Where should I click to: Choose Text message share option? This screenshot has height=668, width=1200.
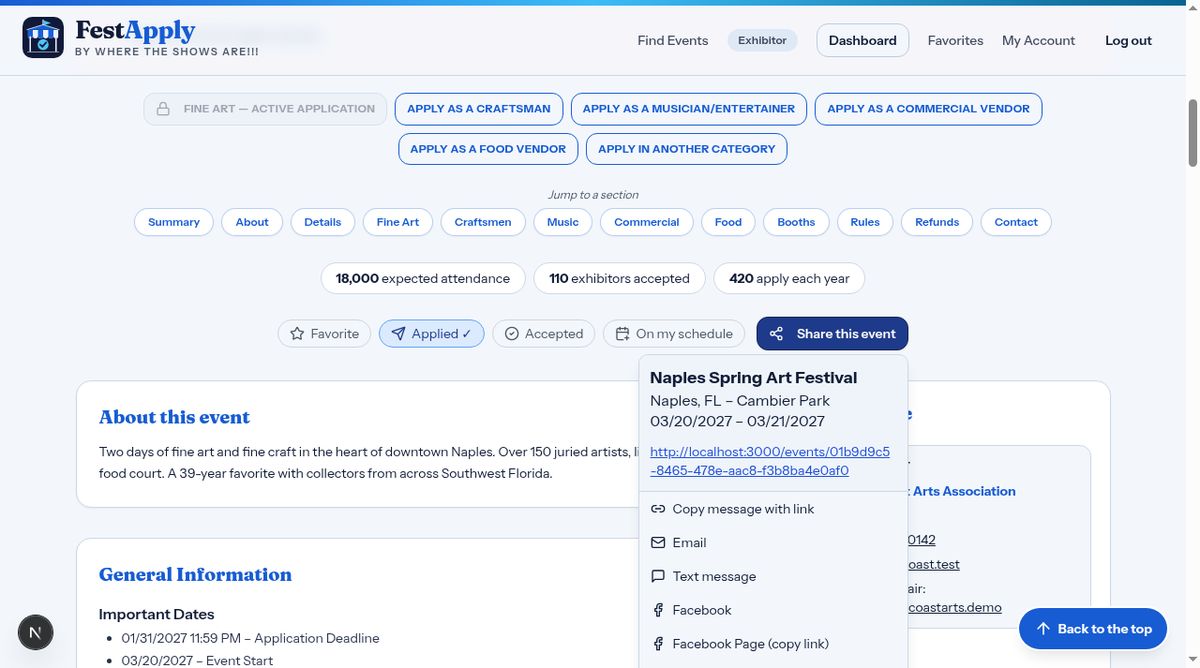tap(773, 577)
